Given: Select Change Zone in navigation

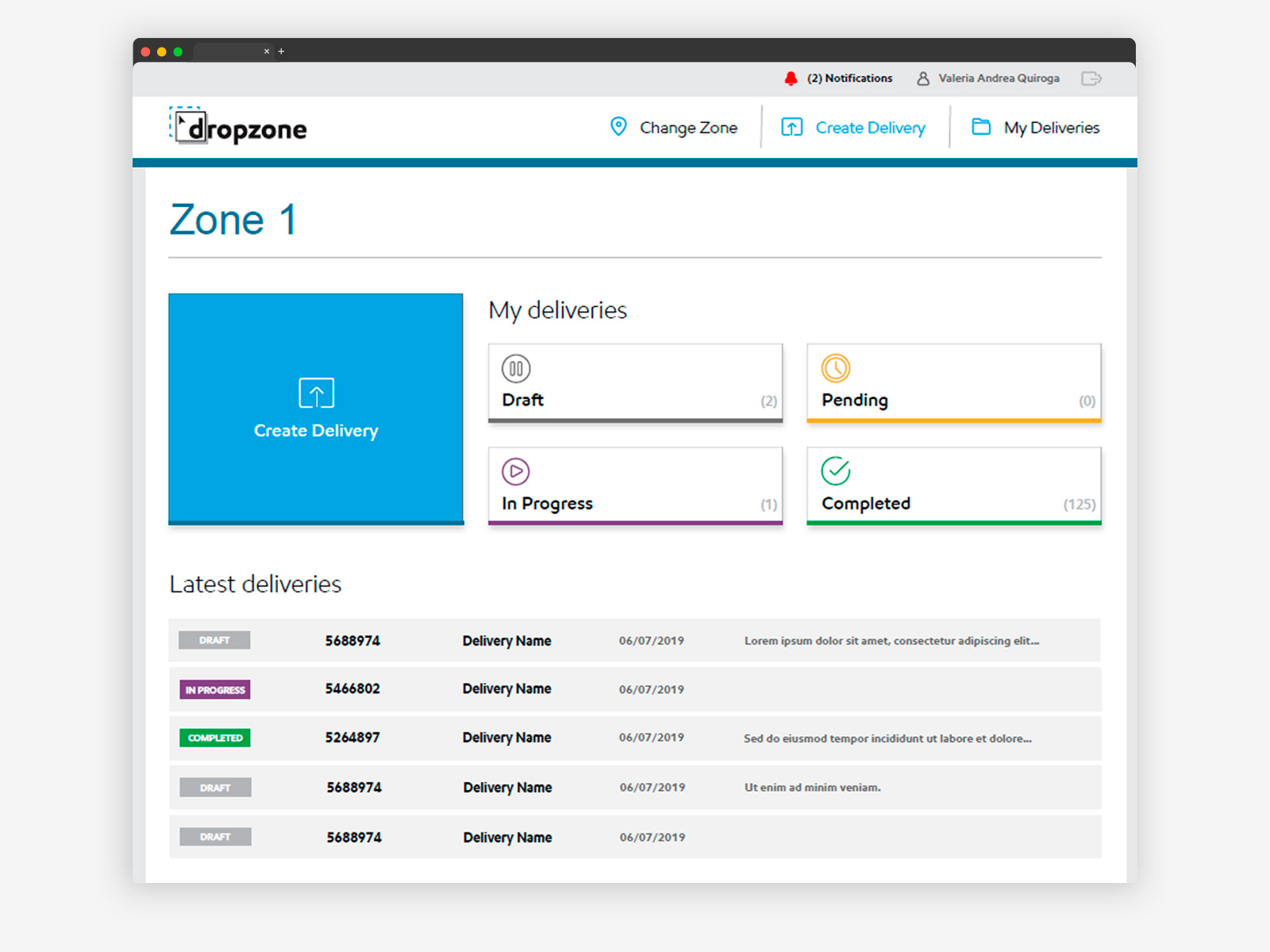Looking at the screenshot, I should point(688,128).
